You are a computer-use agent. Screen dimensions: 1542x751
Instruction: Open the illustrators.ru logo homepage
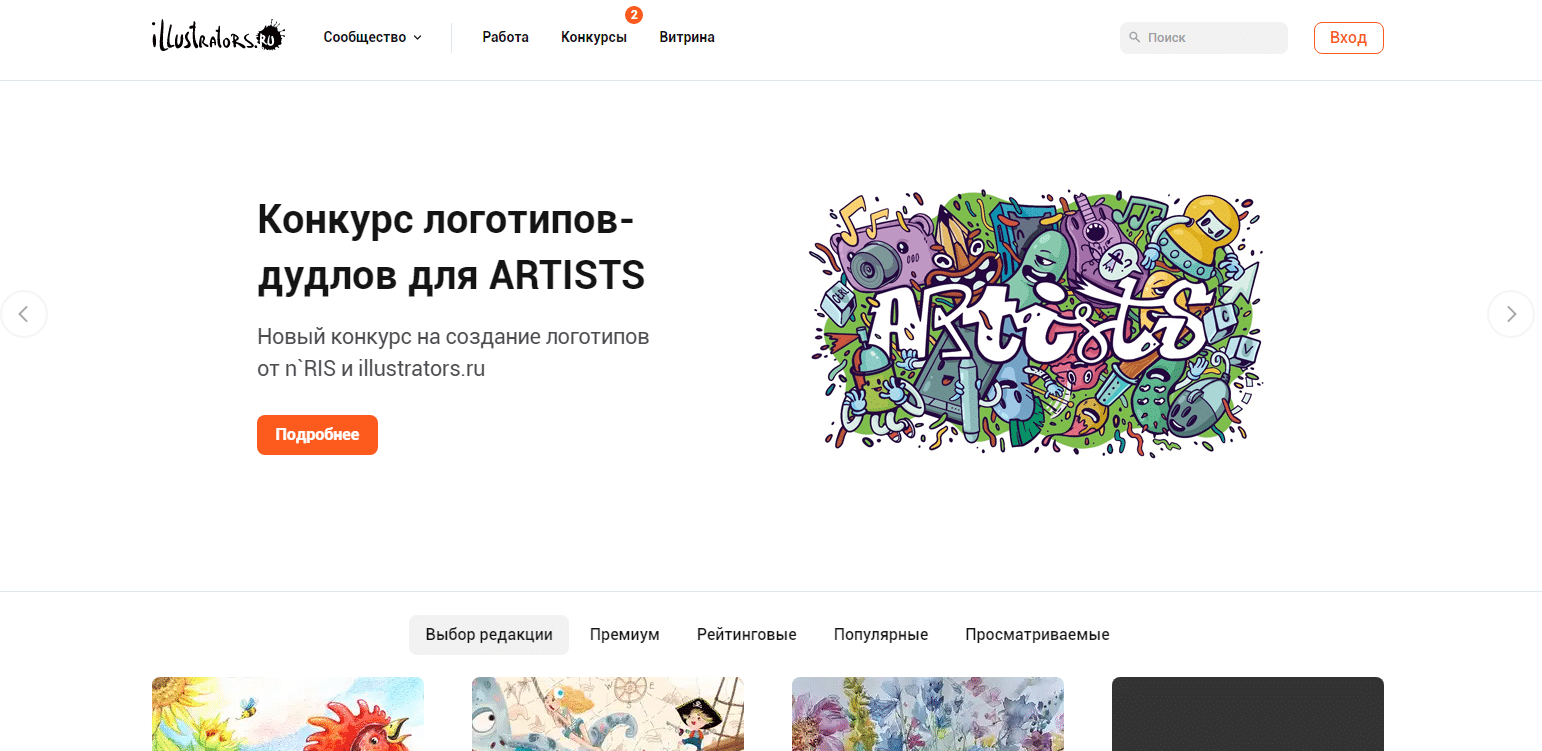[218, 36]
